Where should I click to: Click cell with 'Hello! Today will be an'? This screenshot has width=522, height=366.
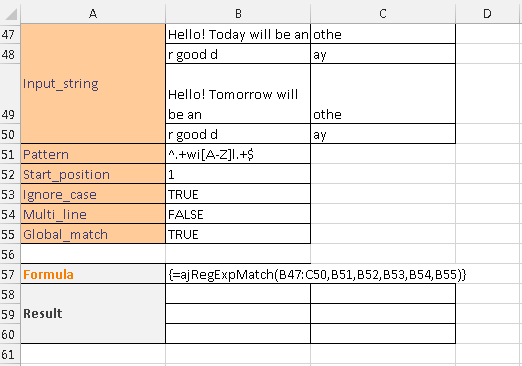[238, 34]
